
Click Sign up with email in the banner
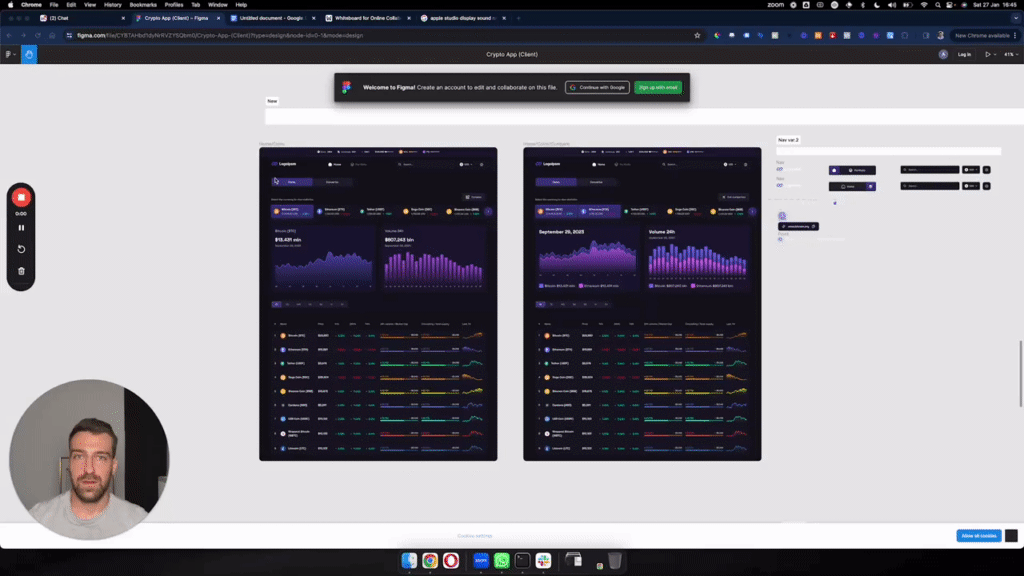(657, 87)
